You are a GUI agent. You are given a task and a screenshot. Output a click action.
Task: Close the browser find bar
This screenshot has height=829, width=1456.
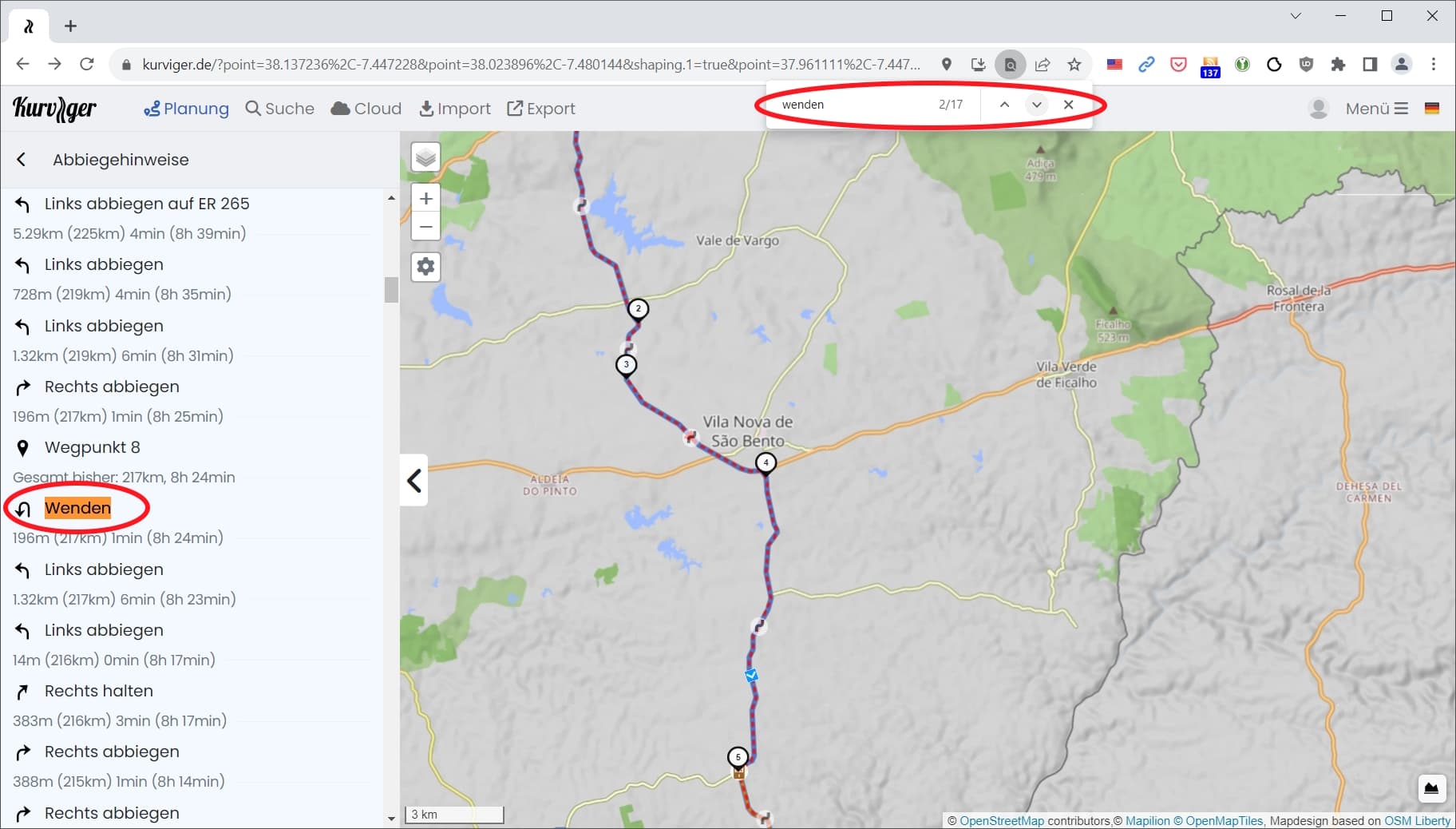[x=1068, y=105]
